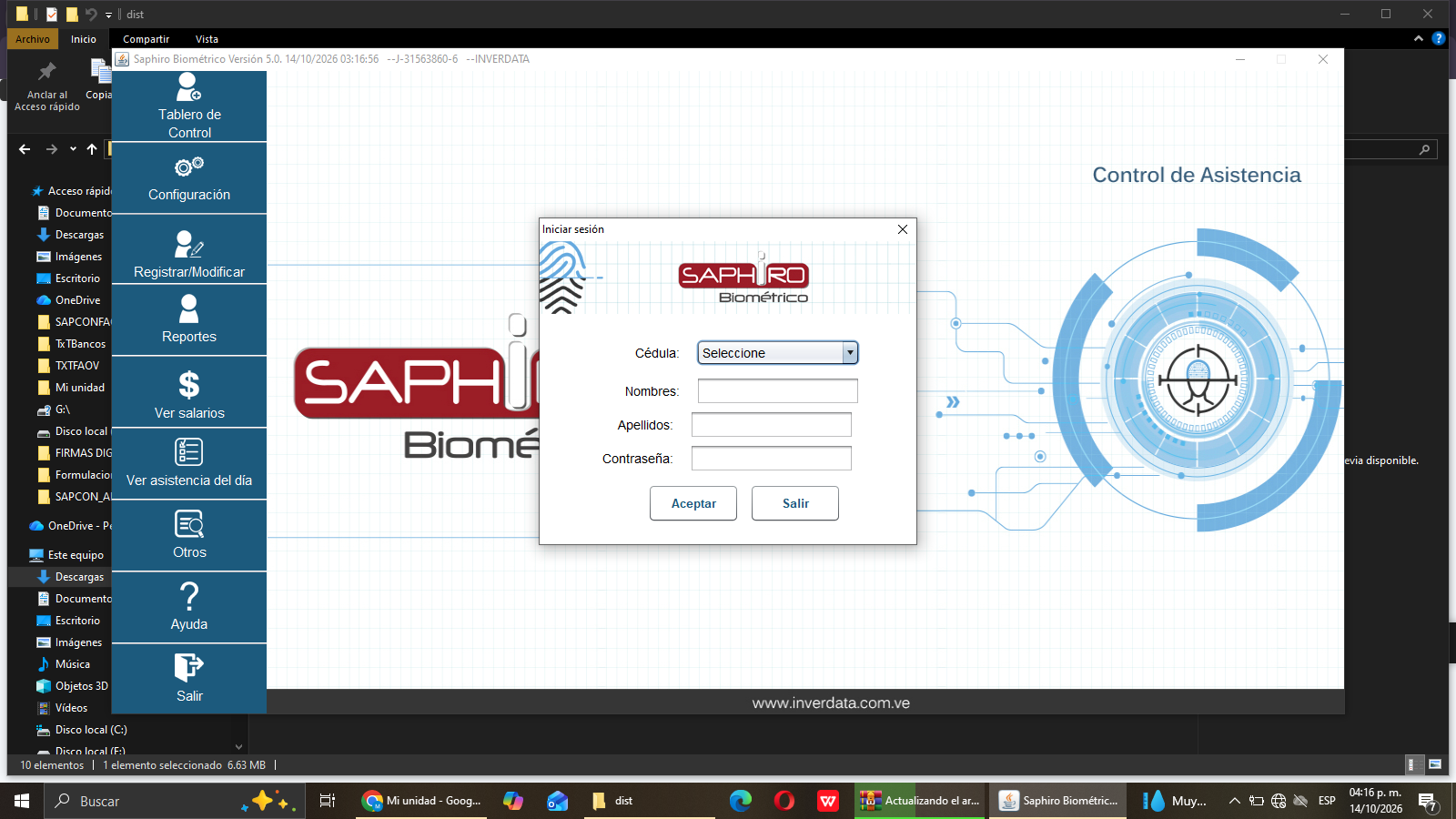Focus the Nombres input field
This screenshot has width=1456, height=819.
(x=778, y=391)
